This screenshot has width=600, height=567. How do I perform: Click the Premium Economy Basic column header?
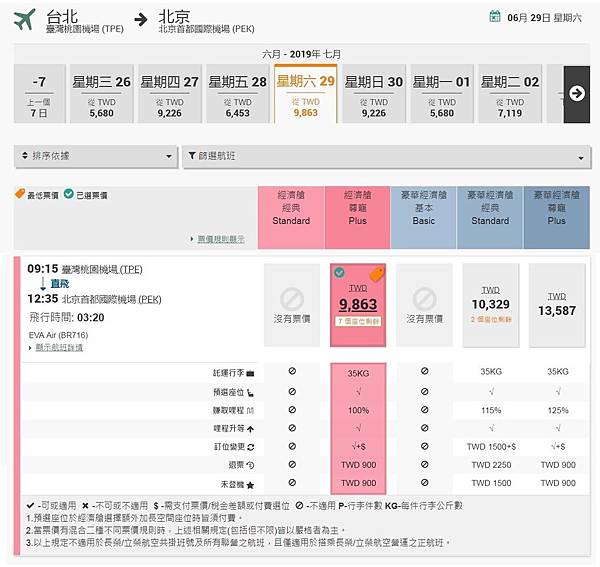tap(424, 217)
